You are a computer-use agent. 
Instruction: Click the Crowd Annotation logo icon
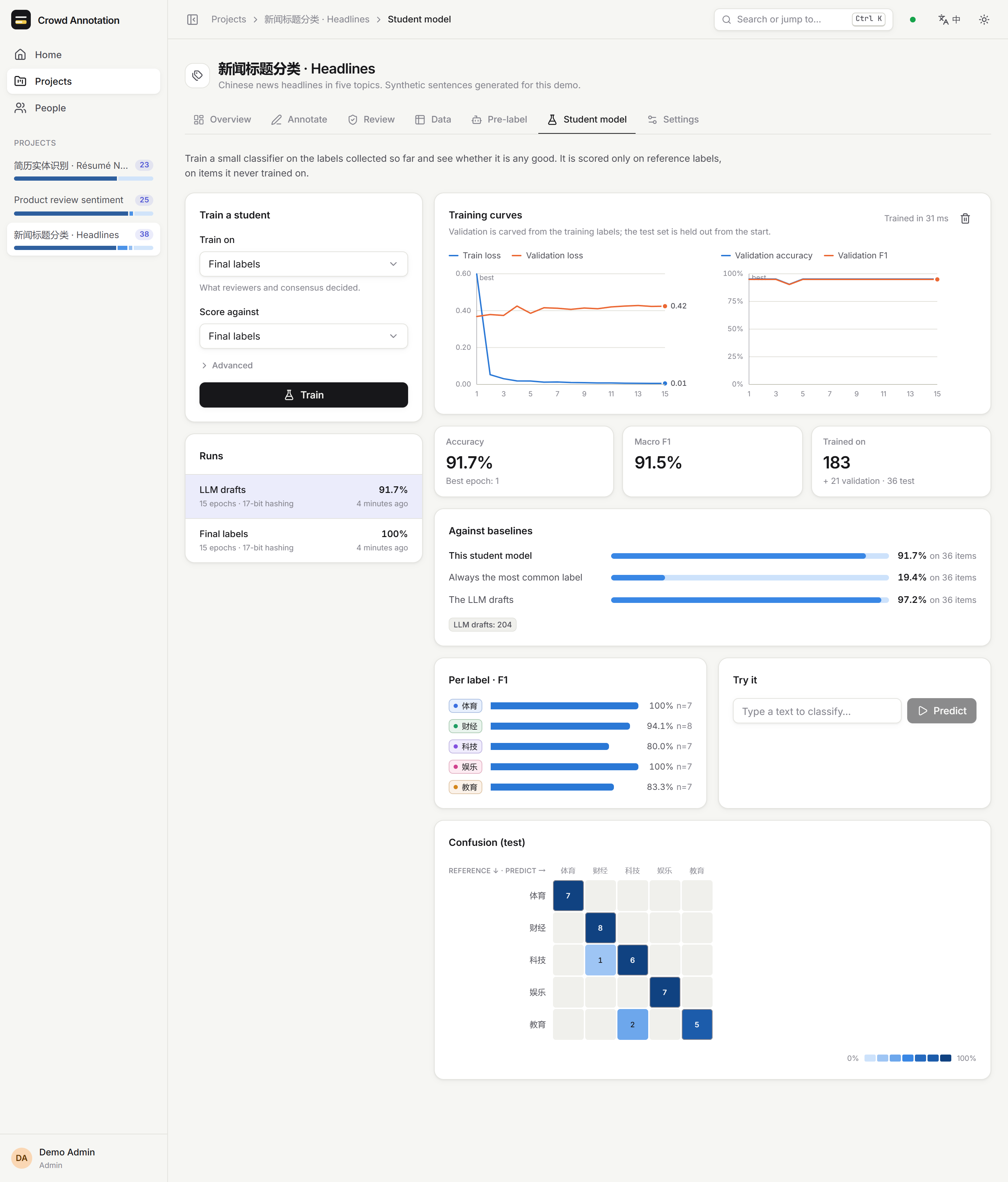coord(21,20)
